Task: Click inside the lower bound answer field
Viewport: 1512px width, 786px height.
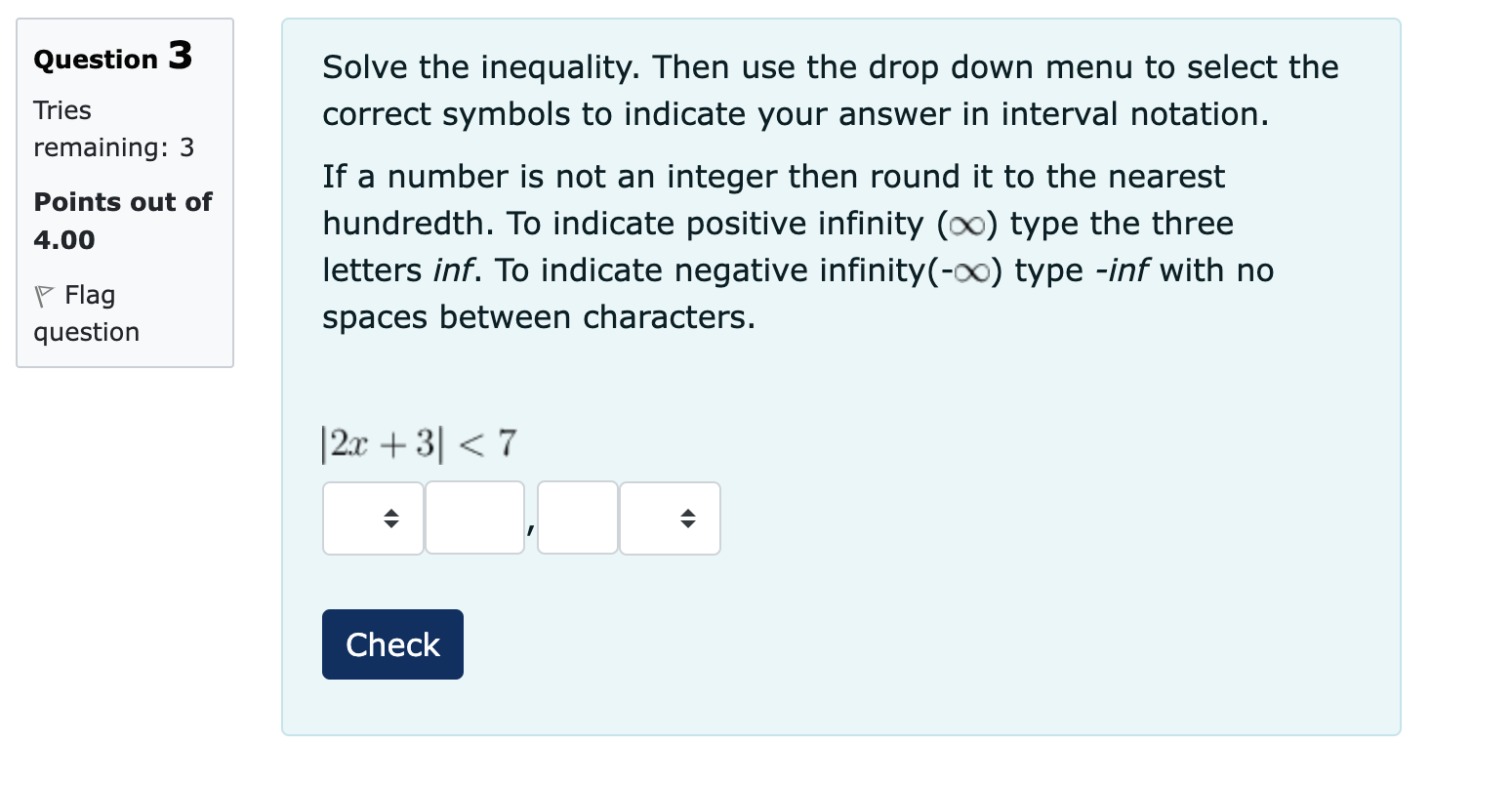Action: coord(474,518)
